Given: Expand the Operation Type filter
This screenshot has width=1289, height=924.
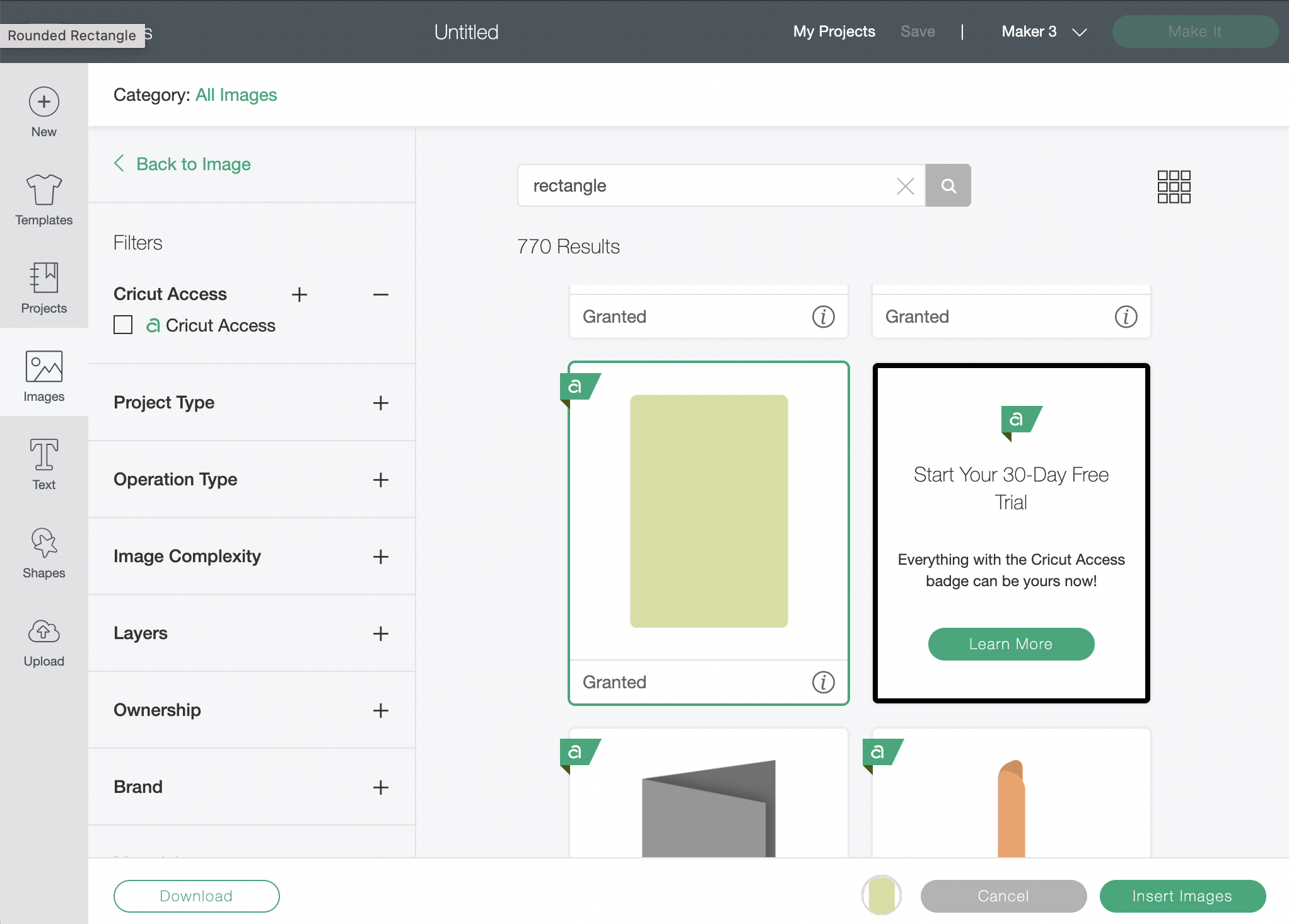Looking at the screenshot, I should click(380, 480).
